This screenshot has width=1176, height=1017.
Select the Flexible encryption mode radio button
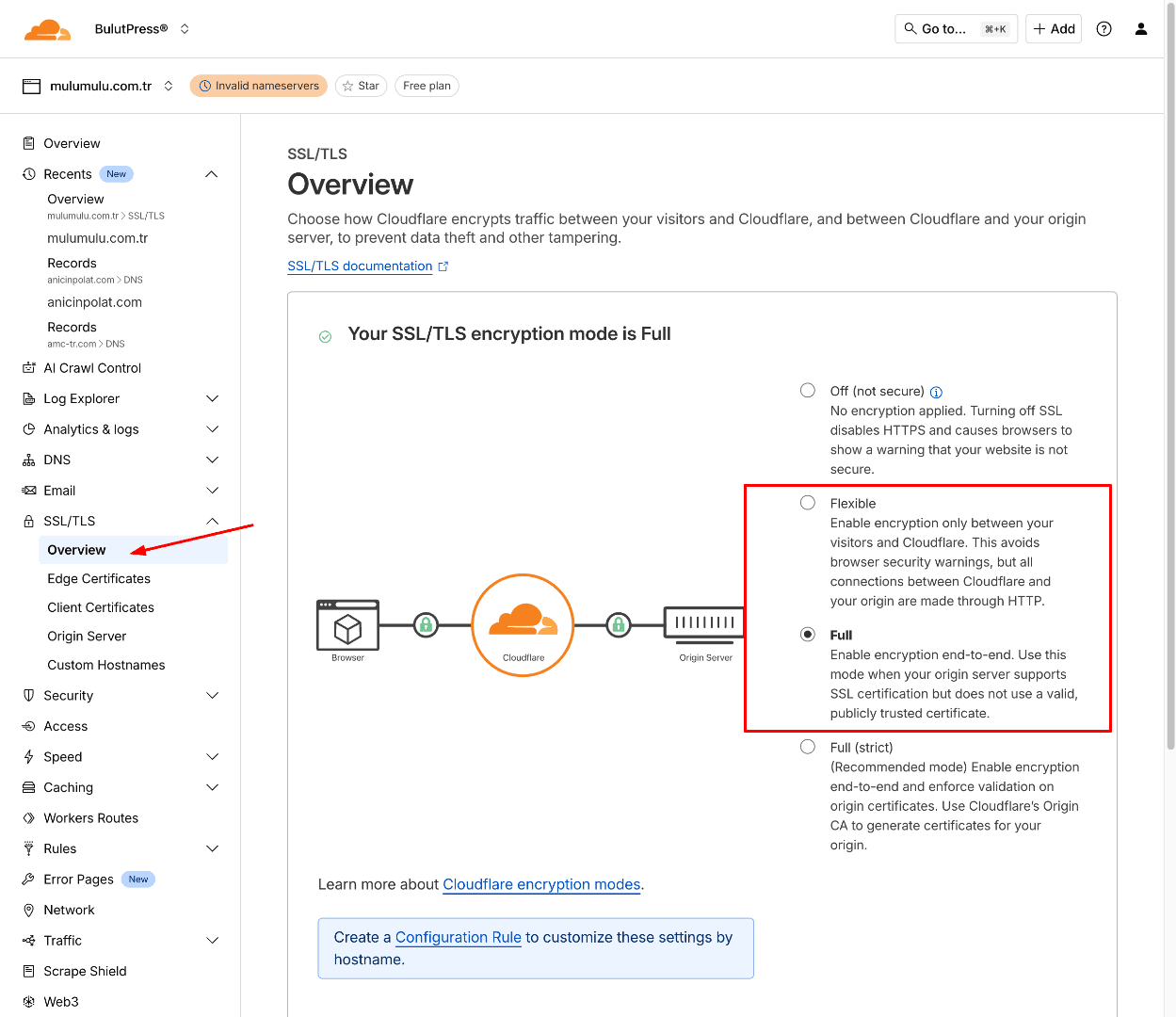(x=808, y=503)
